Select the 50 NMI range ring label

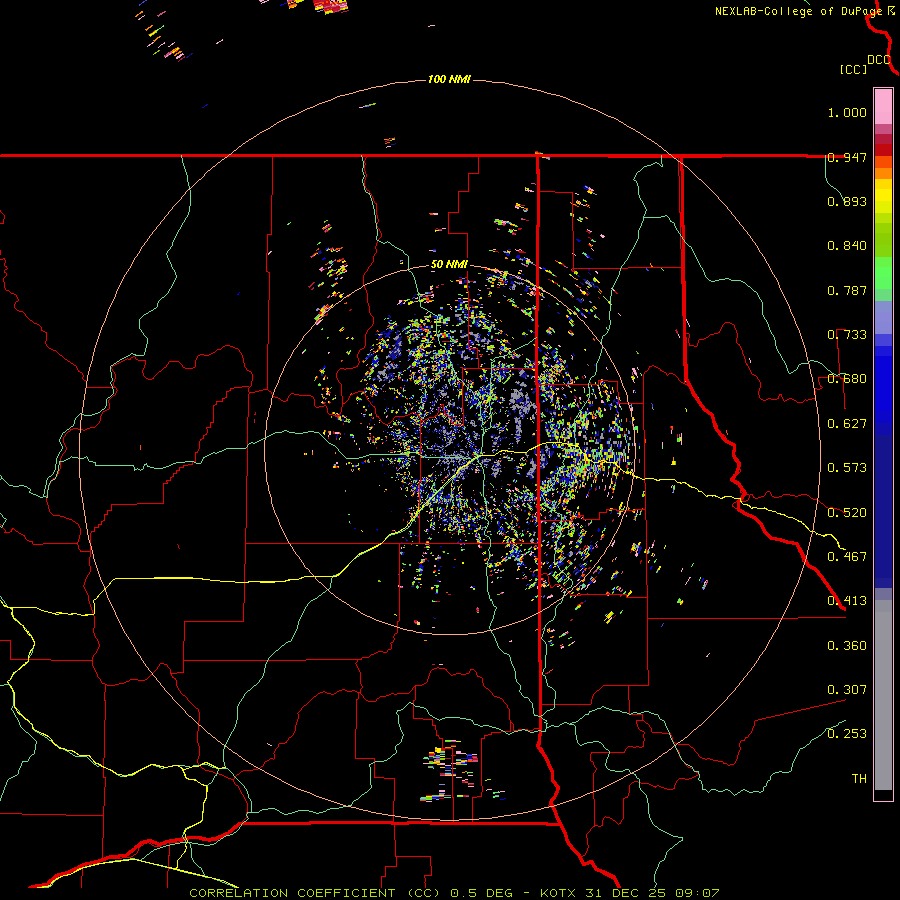point(449,265)
